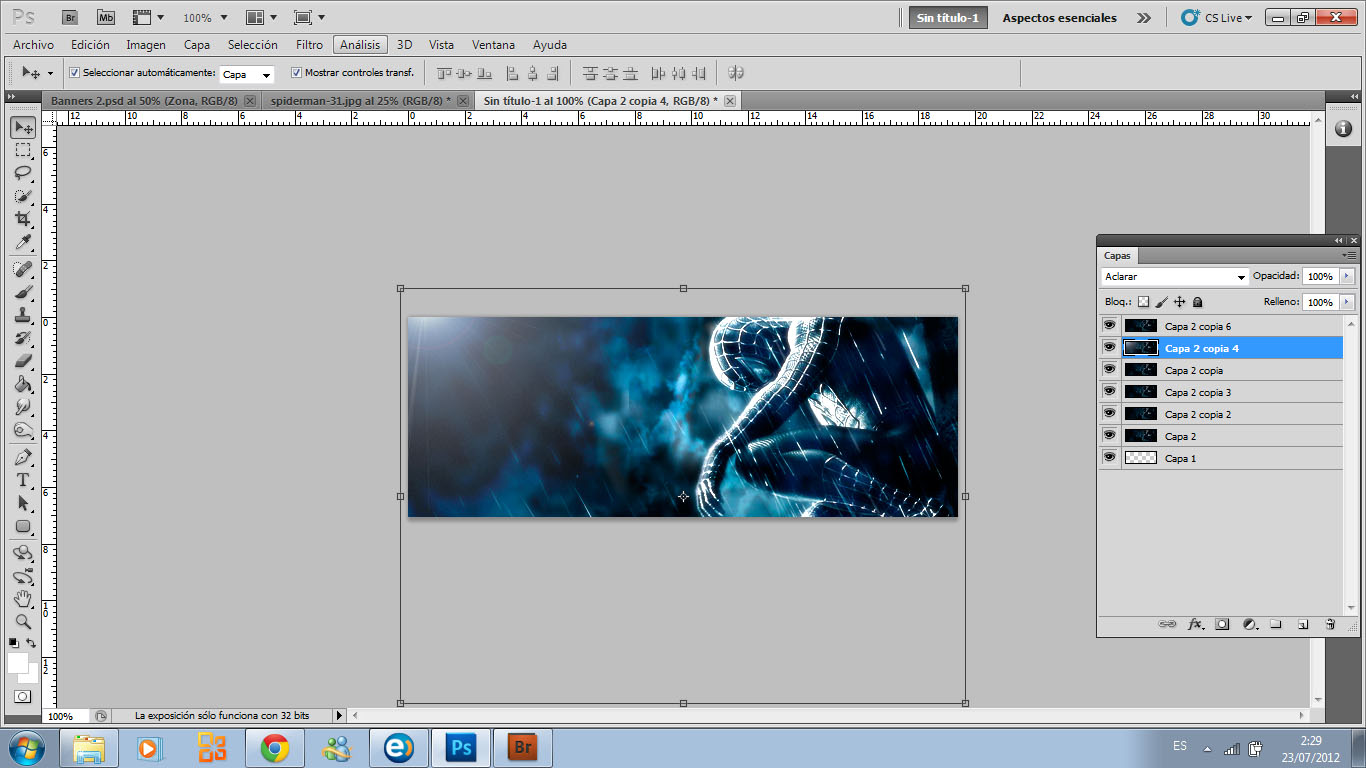The height and width of the screenshot is (768, 1366).
Task: Toggle Seleccionar automáticamente checkbox
Action: (x=74, y=73)
